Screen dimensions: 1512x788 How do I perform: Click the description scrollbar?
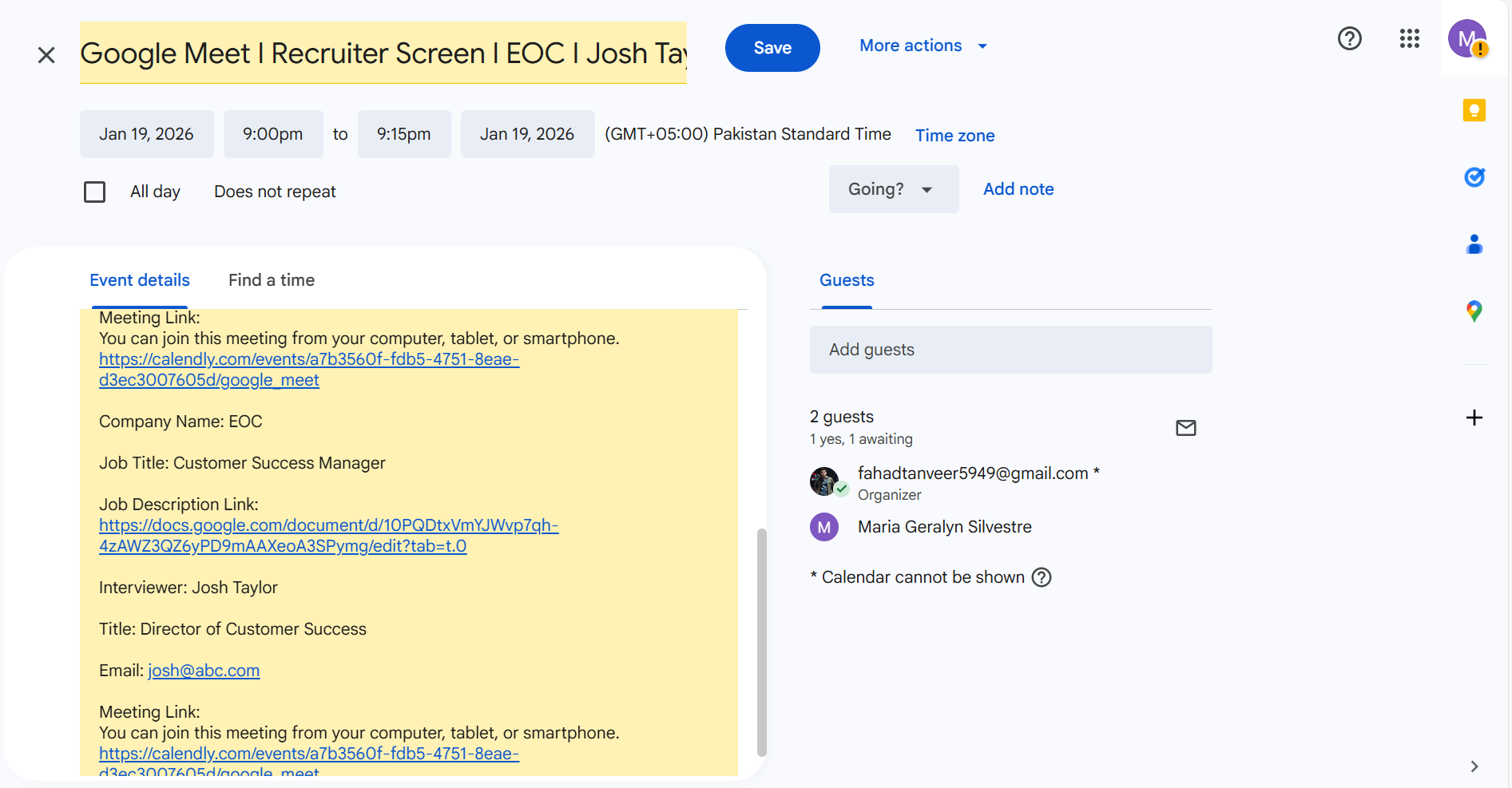[x=762, y=642]
